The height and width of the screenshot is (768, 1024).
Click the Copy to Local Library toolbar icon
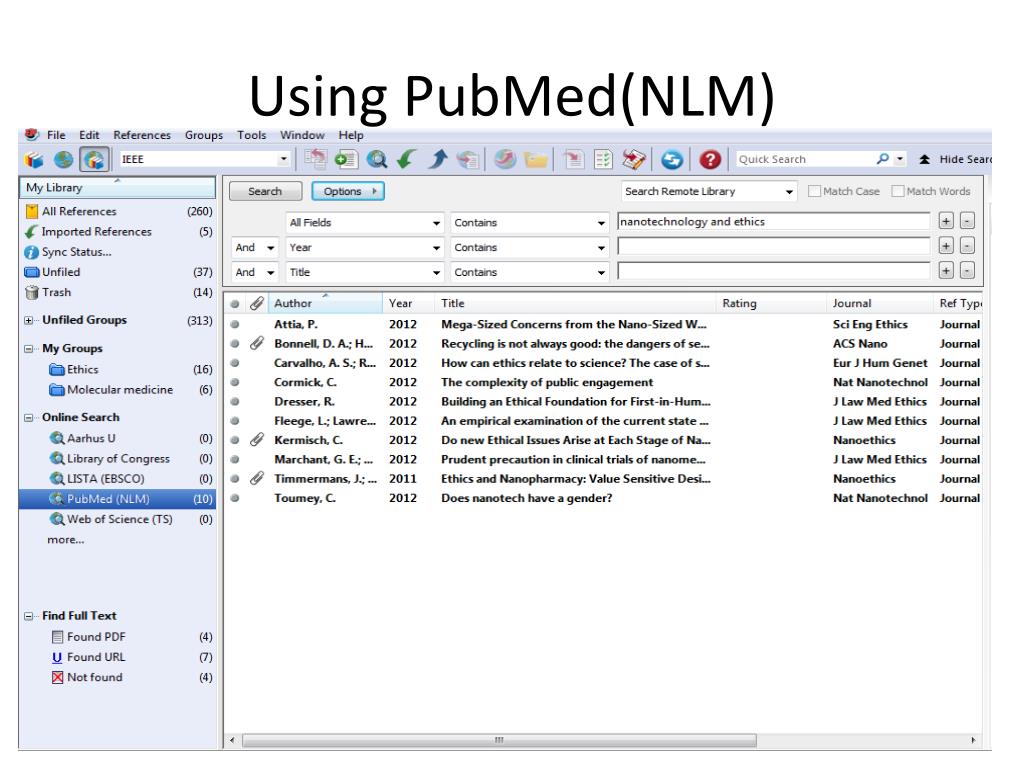[x=316, y=159]
